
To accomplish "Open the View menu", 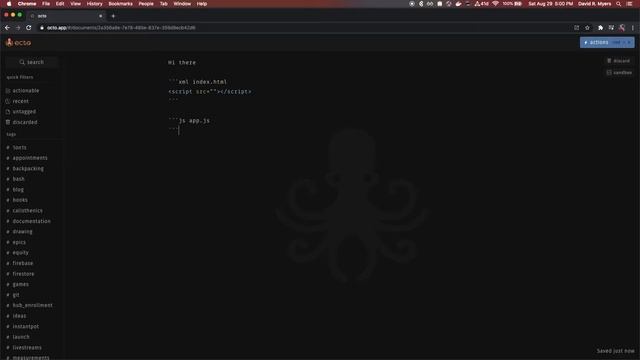I will [x=76, y=4].
